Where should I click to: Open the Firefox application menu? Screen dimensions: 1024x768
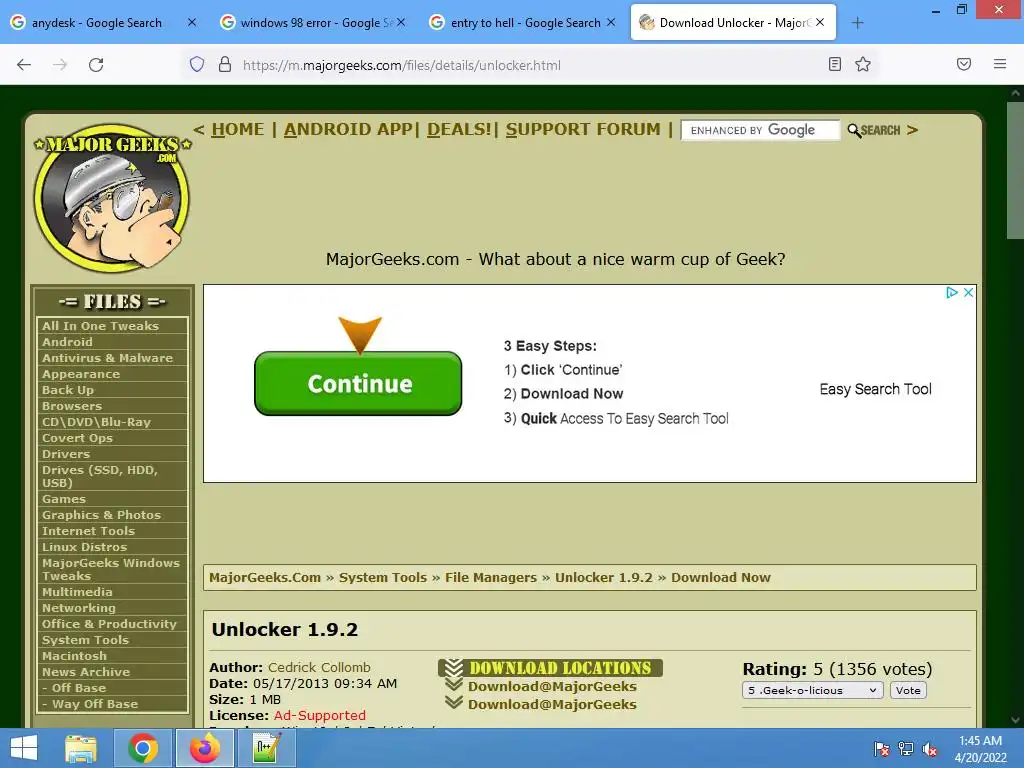(x=999, y=64)
